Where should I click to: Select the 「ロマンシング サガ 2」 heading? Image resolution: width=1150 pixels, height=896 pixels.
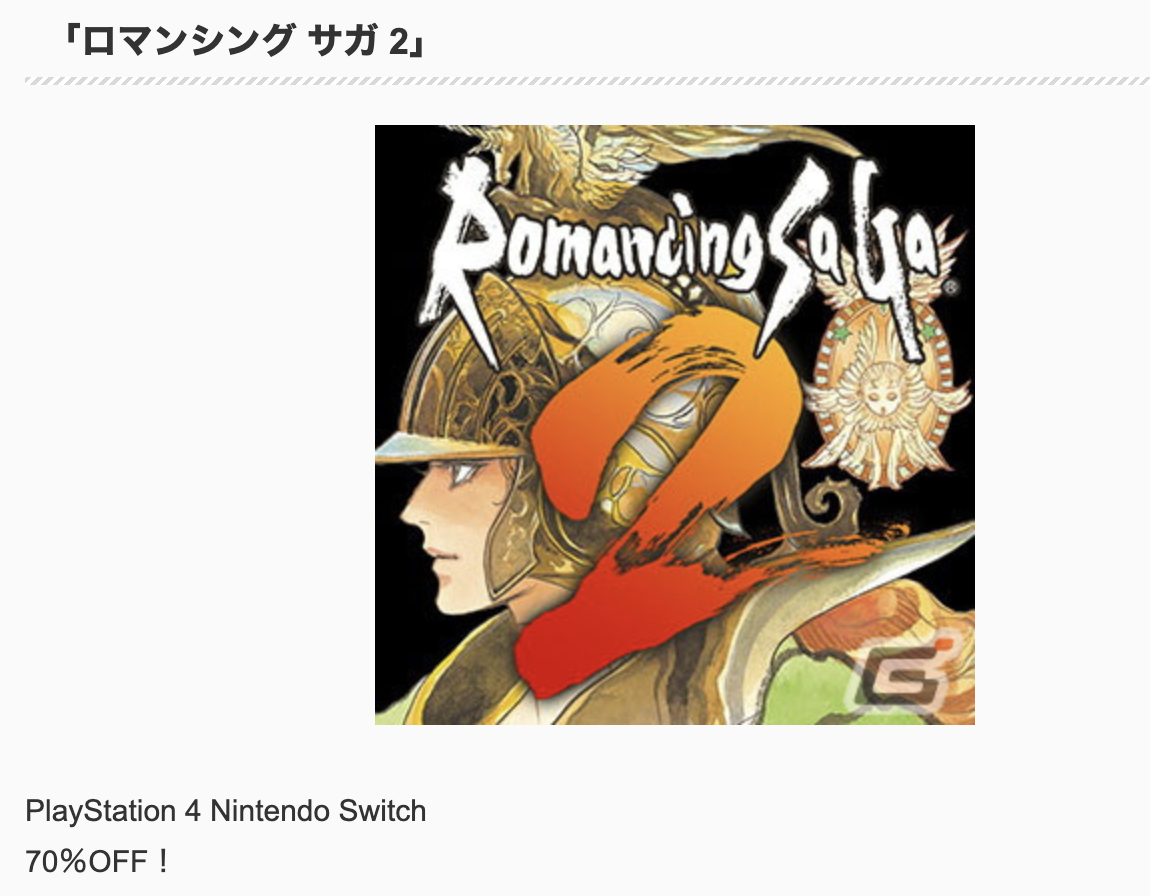tap(242, 43)
